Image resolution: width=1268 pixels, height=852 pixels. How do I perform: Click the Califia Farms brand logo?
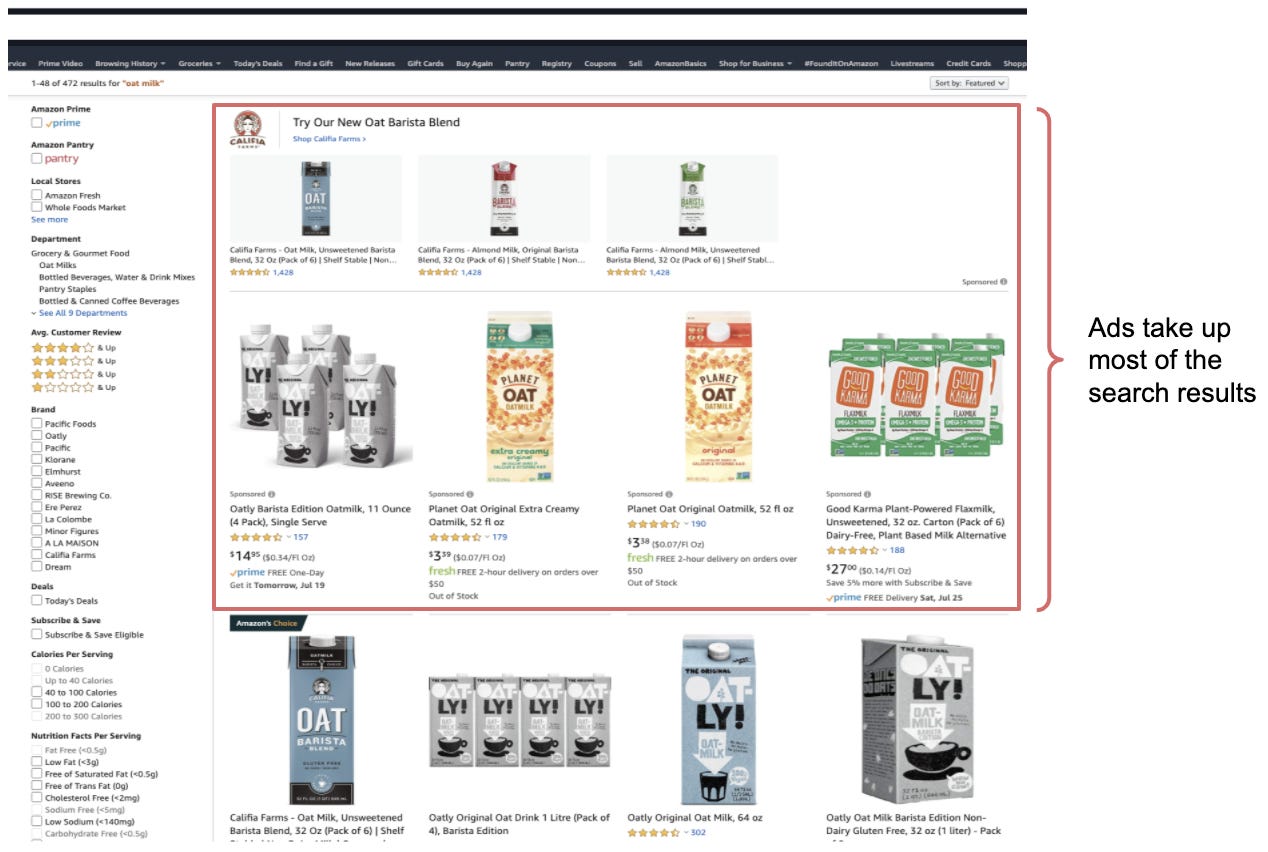(248, 130)
